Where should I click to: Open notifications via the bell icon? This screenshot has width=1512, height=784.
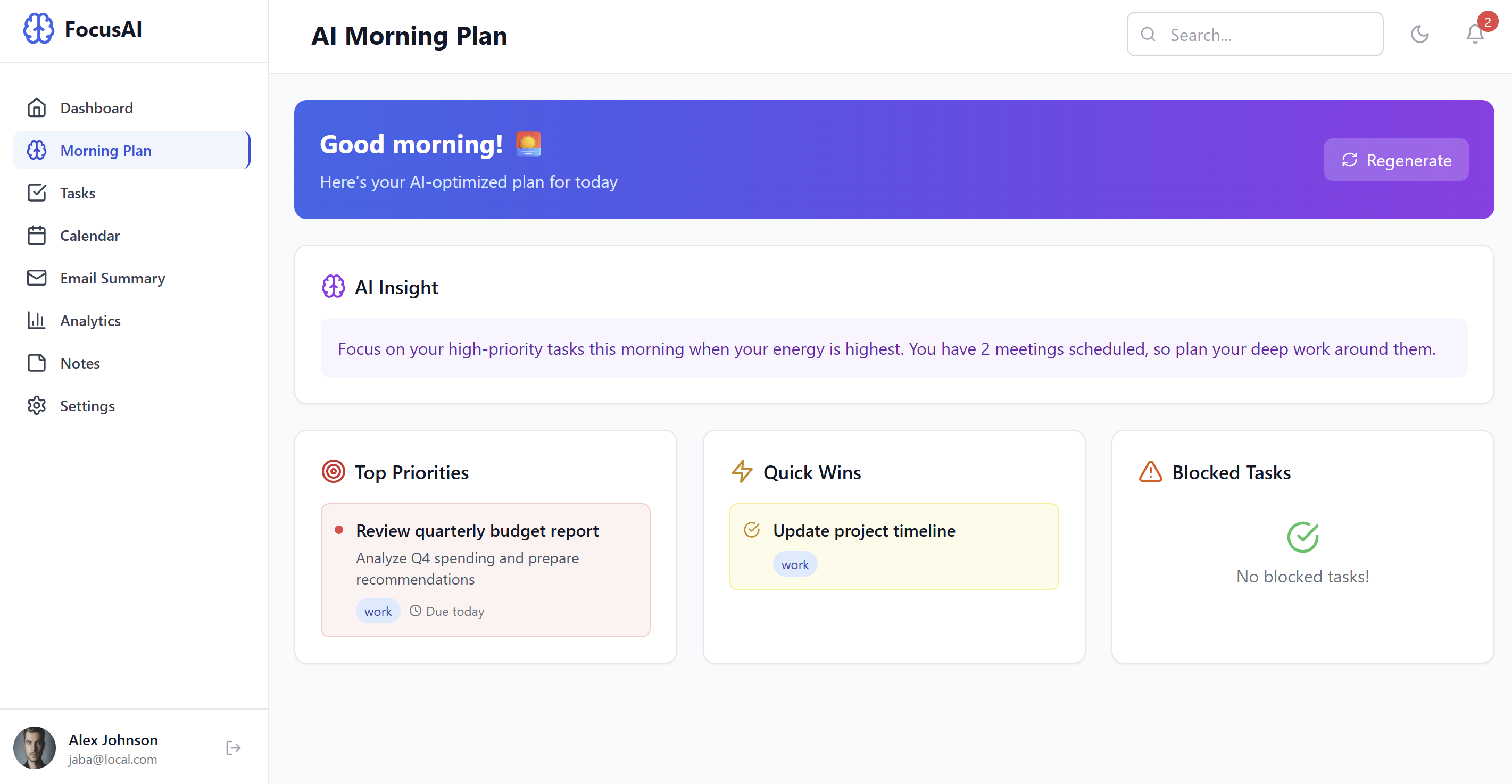(1475, 34)
